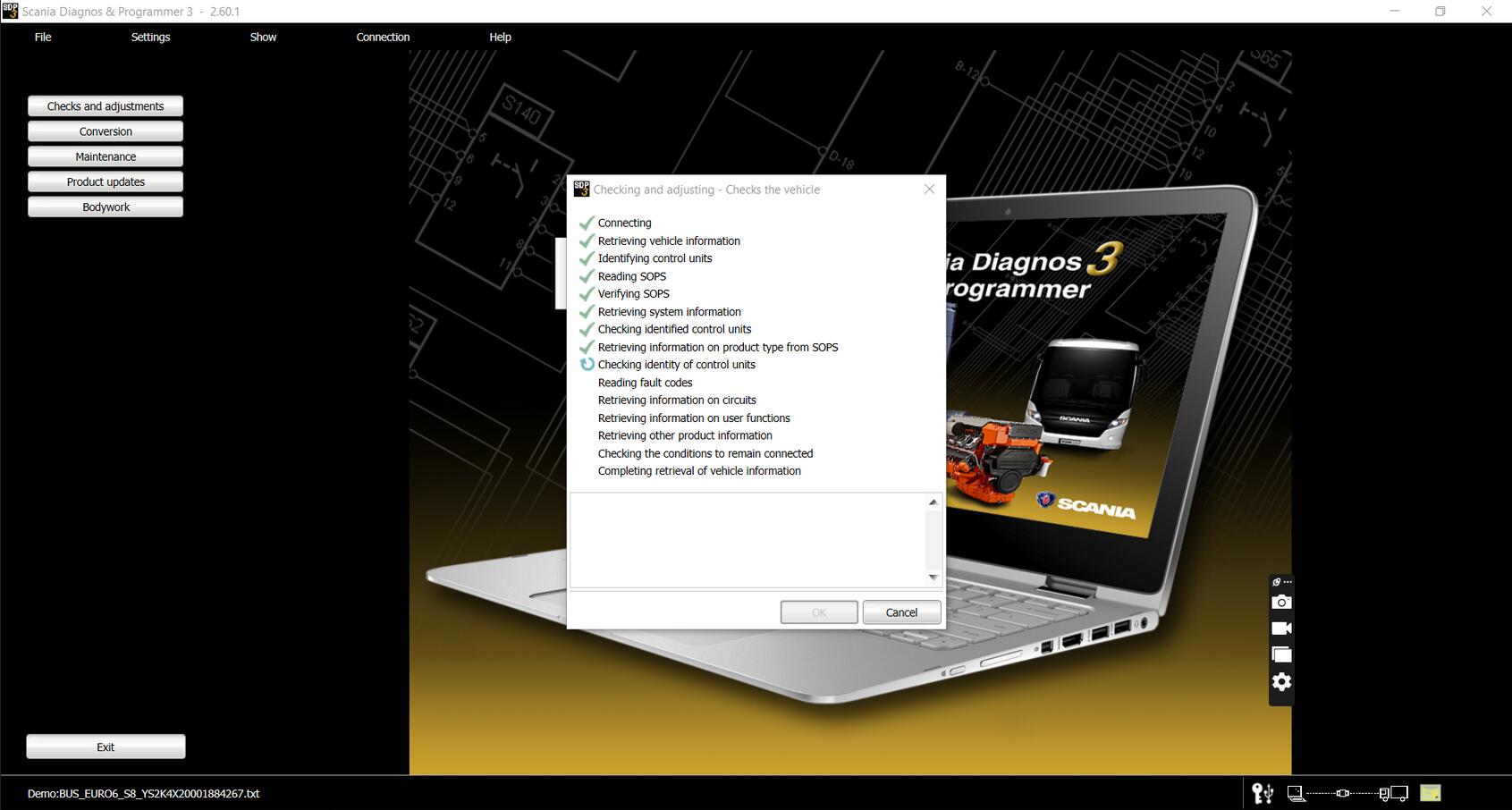The image size is (1512, 810).
Task: Open Checks and adjustments
Action: tap(105, 105)
